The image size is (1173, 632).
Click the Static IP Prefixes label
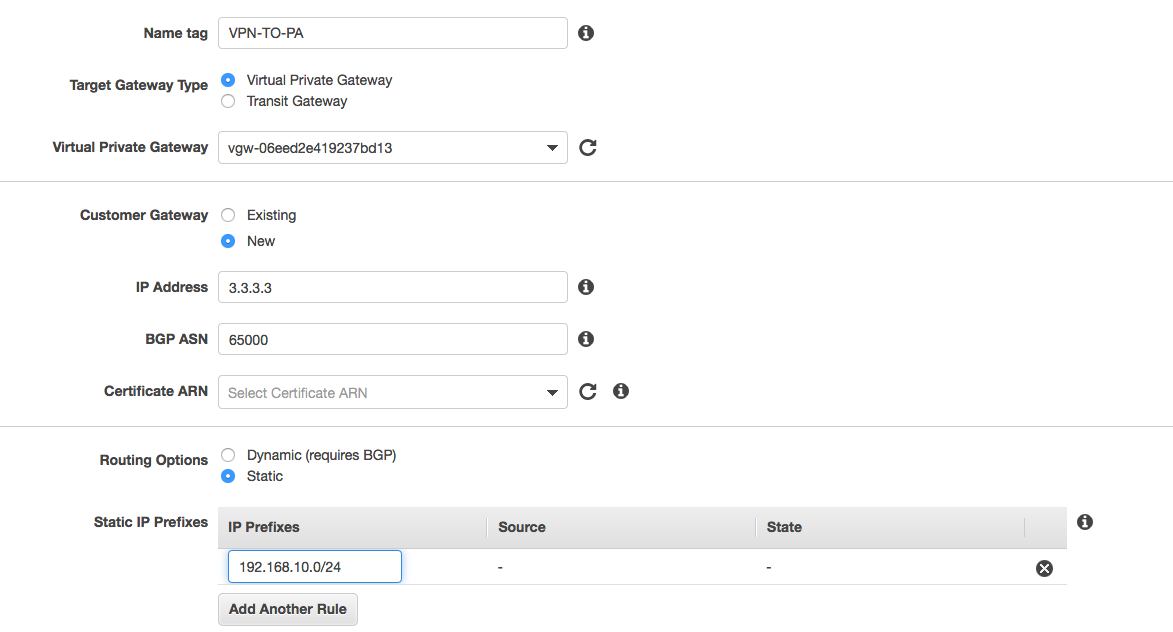tap(150, 522)
